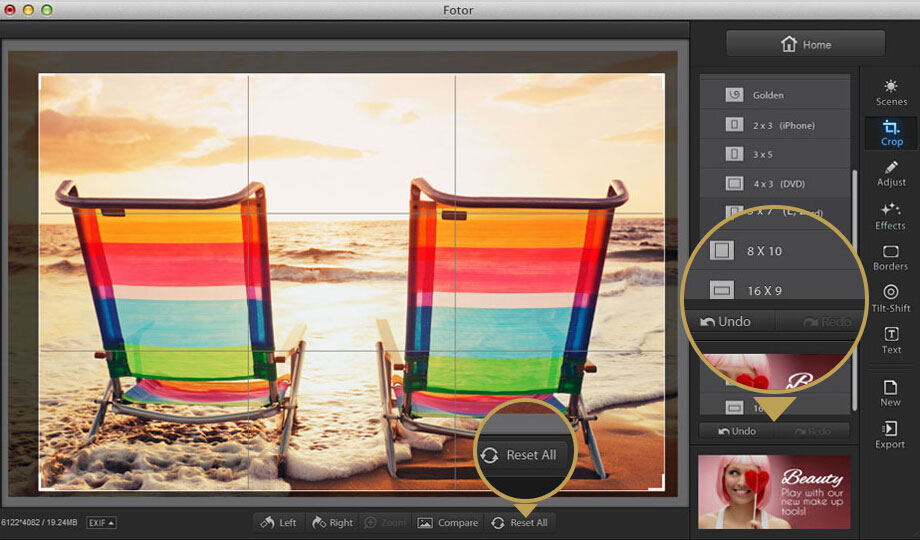The width and height of the screenshot is (920, 540).
Task: Open the Beauty makeup tools banner
Action: click(774, 492)
